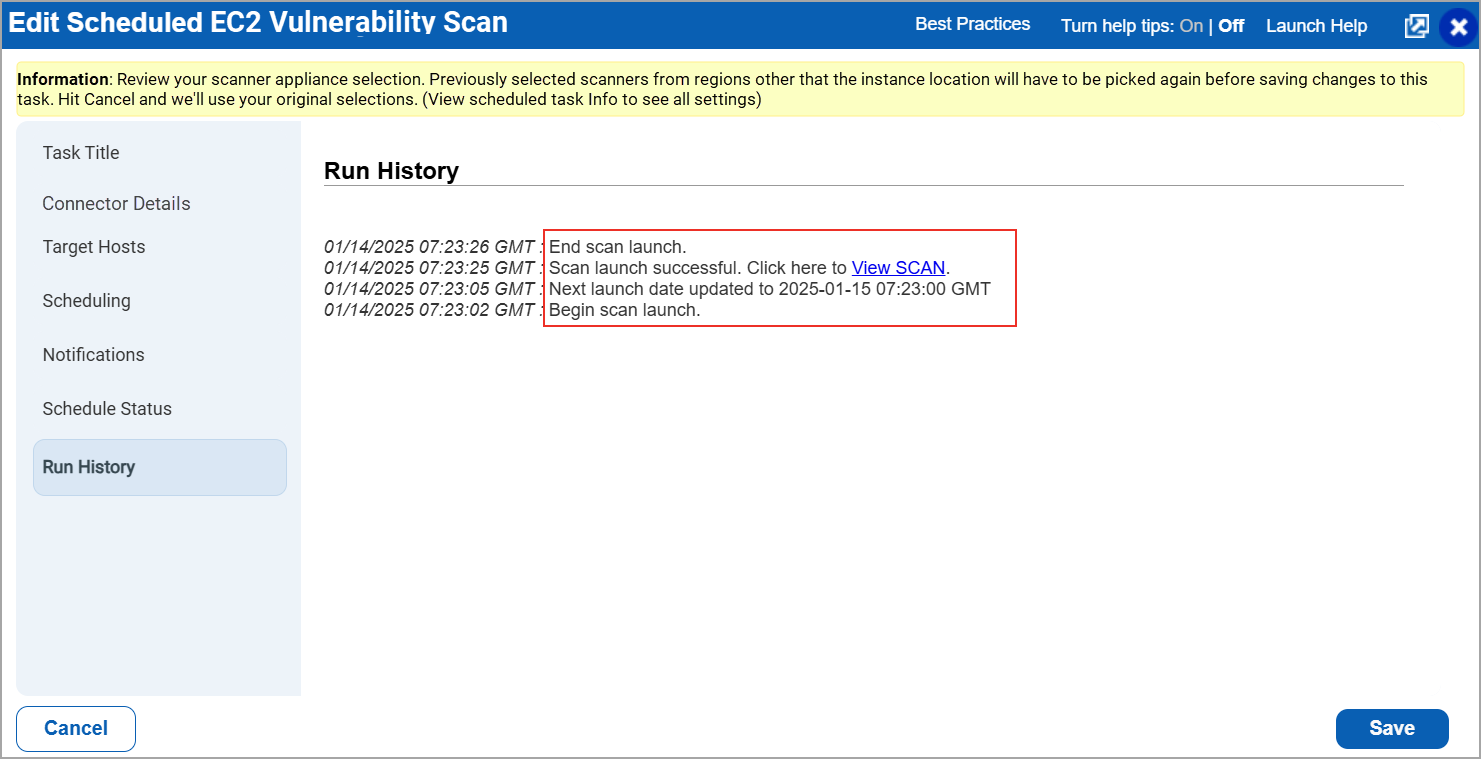Image resolution: width=1481 pixels, height=759 pixels.
Task: Open Launch Help
Action: 1316,25
